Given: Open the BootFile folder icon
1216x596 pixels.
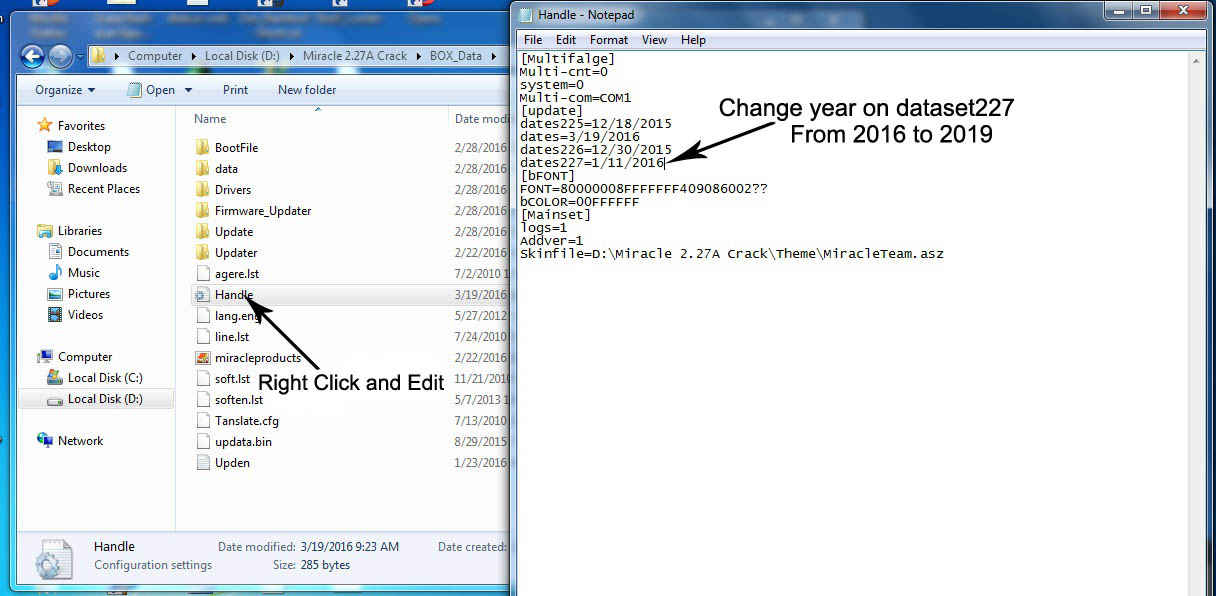Looking at the screenshot, I should (202, 147).
